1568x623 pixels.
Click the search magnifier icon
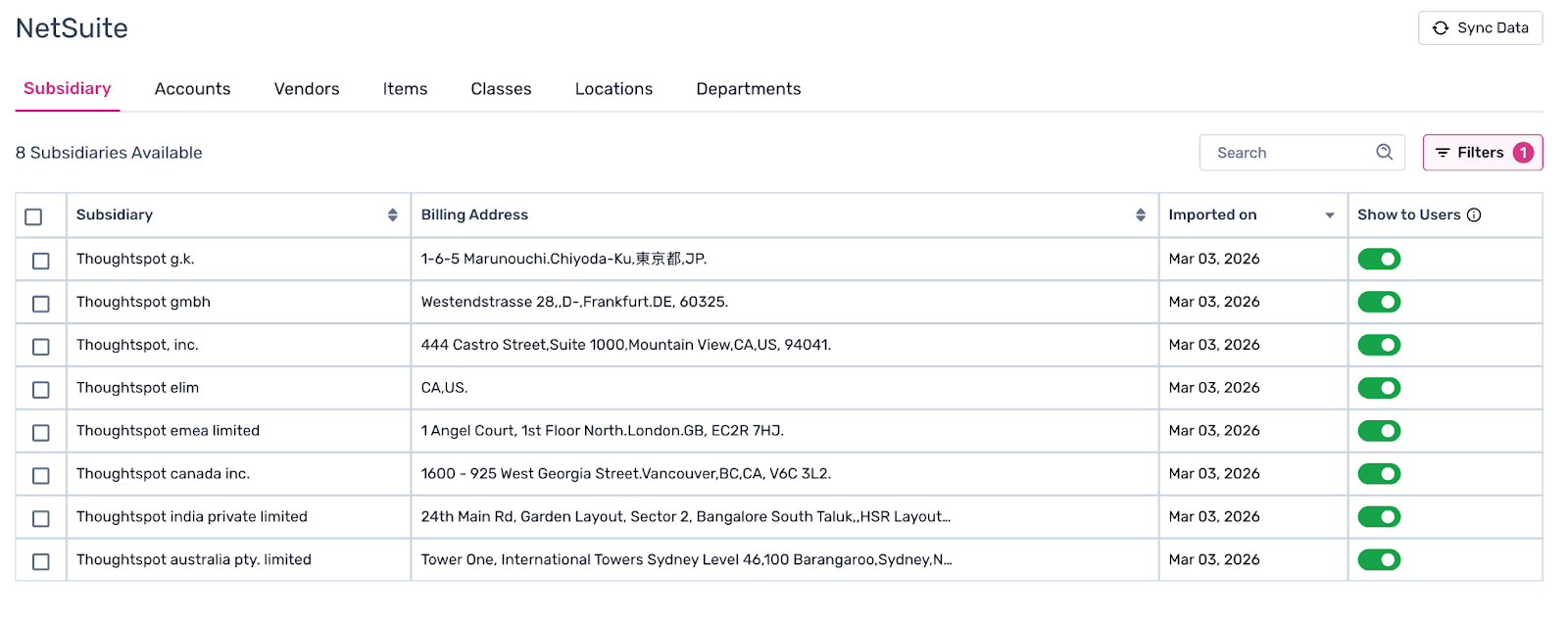click(x=1384, y=152)
